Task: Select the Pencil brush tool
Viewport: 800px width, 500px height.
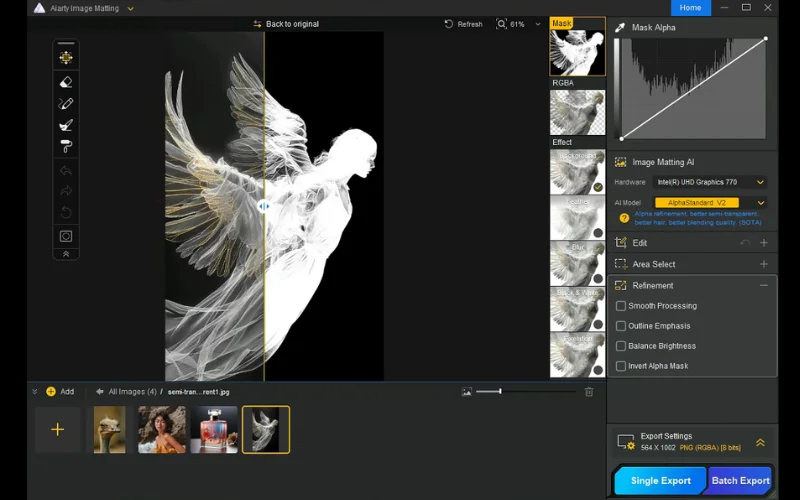Action: tap(66, 103)
